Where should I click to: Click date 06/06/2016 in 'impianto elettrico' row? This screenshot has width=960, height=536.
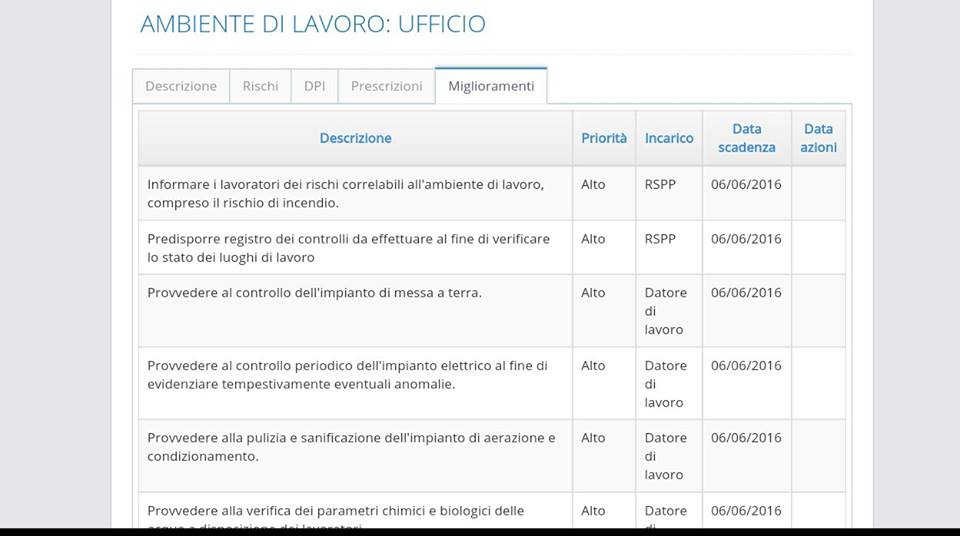click(746, 366)
